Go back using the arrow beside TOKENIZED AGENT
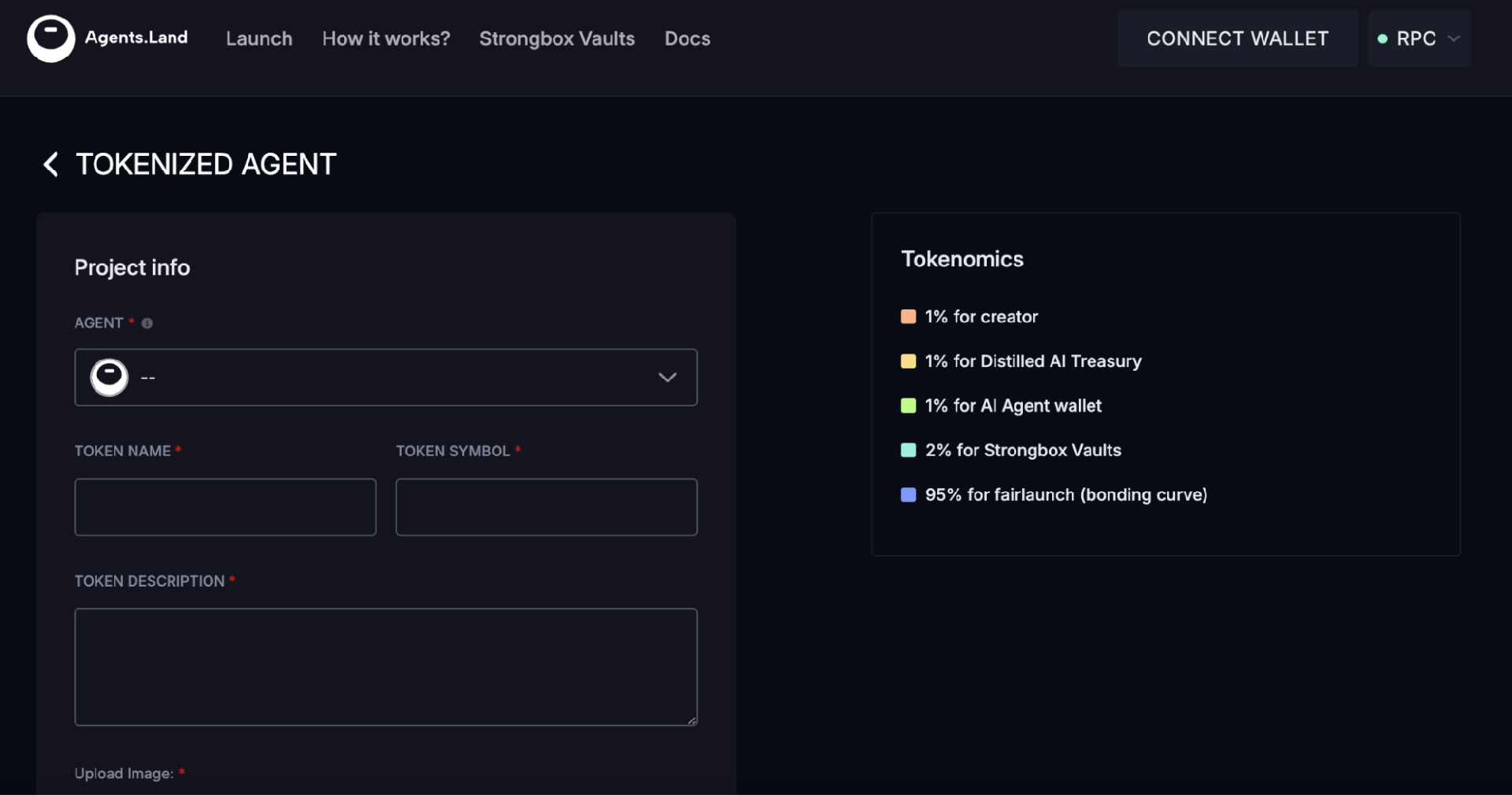This screenshot has height=796, width=1512. tap(50, 165)
